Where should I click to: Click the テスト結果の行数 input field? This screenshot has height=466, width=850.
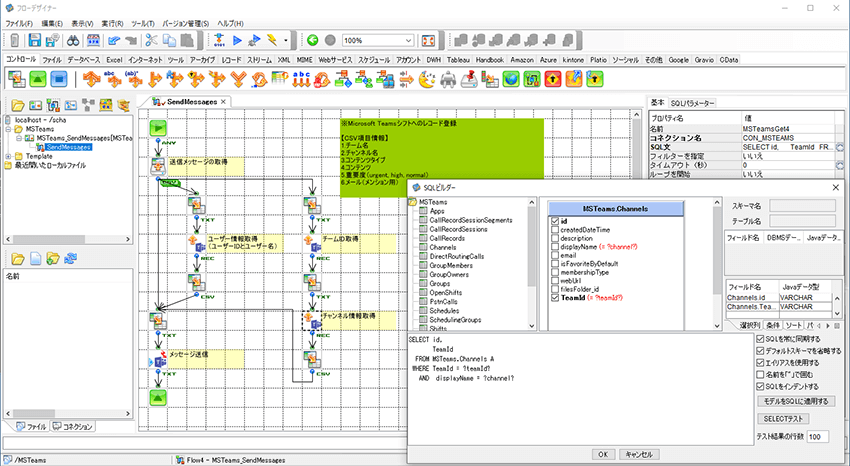click(817, 437)
